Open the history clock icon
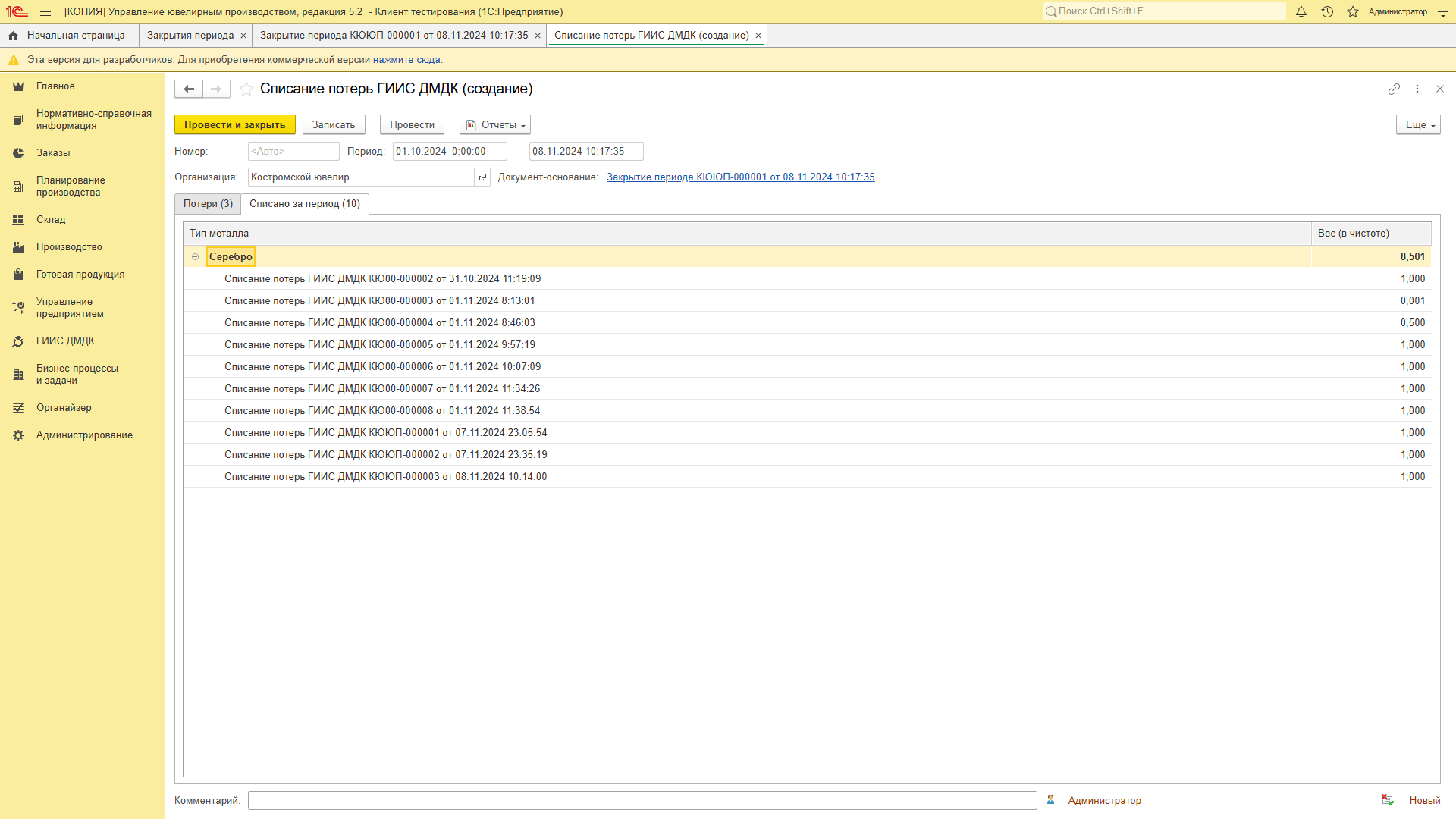 (x=1327, y=11)
